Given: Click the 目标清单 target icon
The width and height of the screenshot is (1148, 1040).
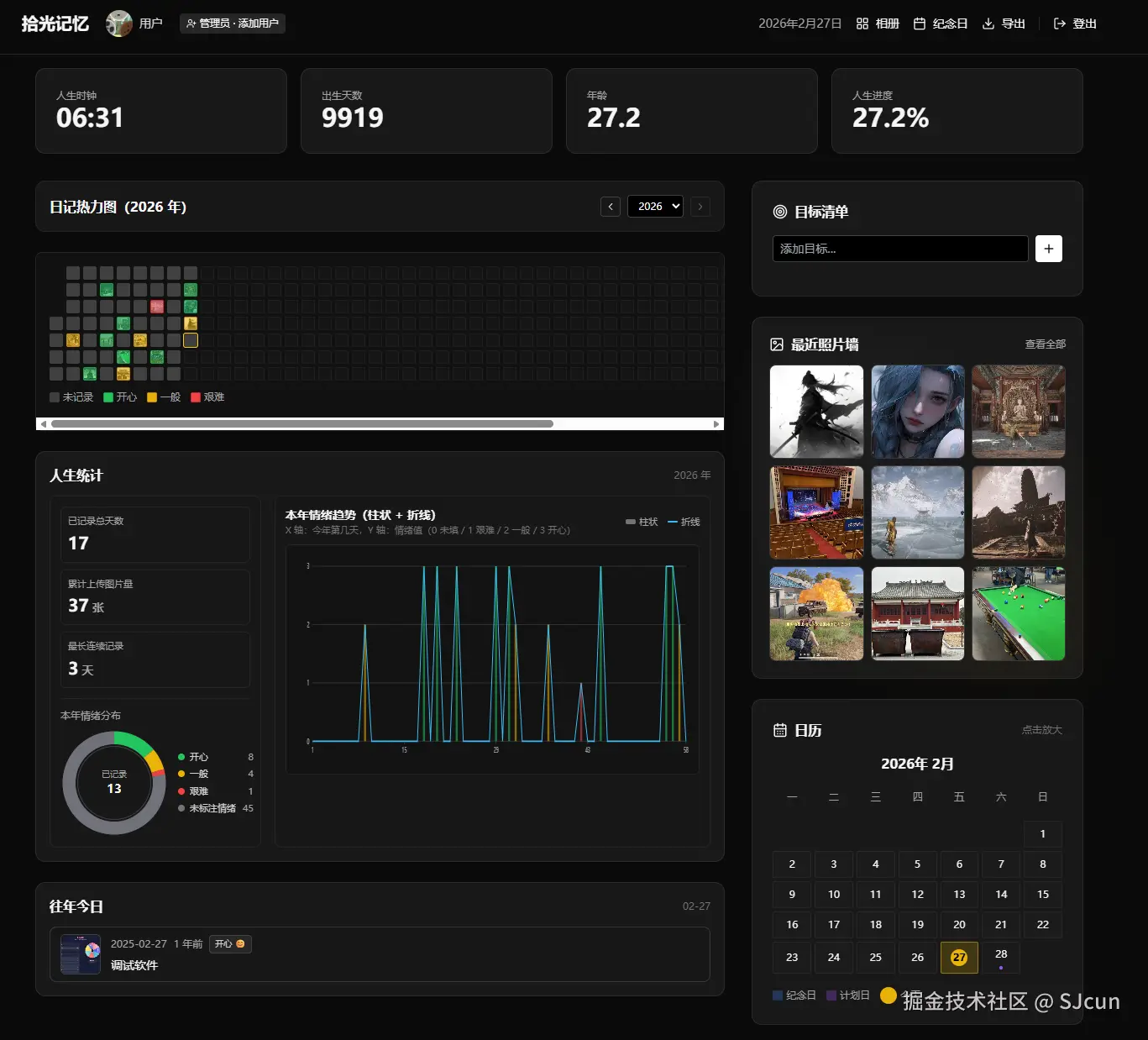Looking at the screenshot, I should 780,212.
